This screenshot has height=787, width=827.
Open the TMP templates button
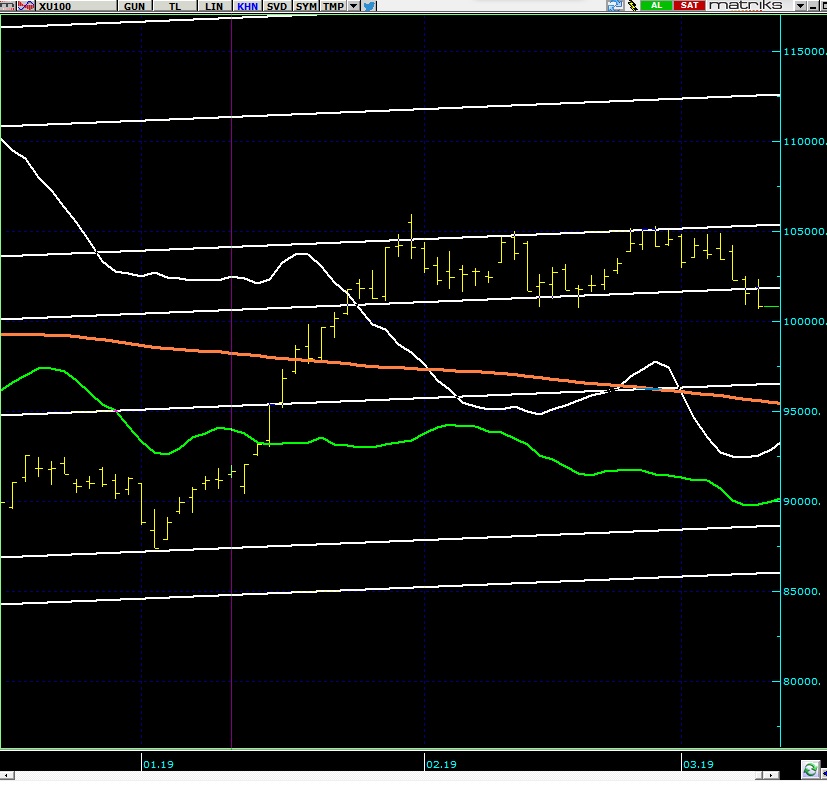point(333,6)
